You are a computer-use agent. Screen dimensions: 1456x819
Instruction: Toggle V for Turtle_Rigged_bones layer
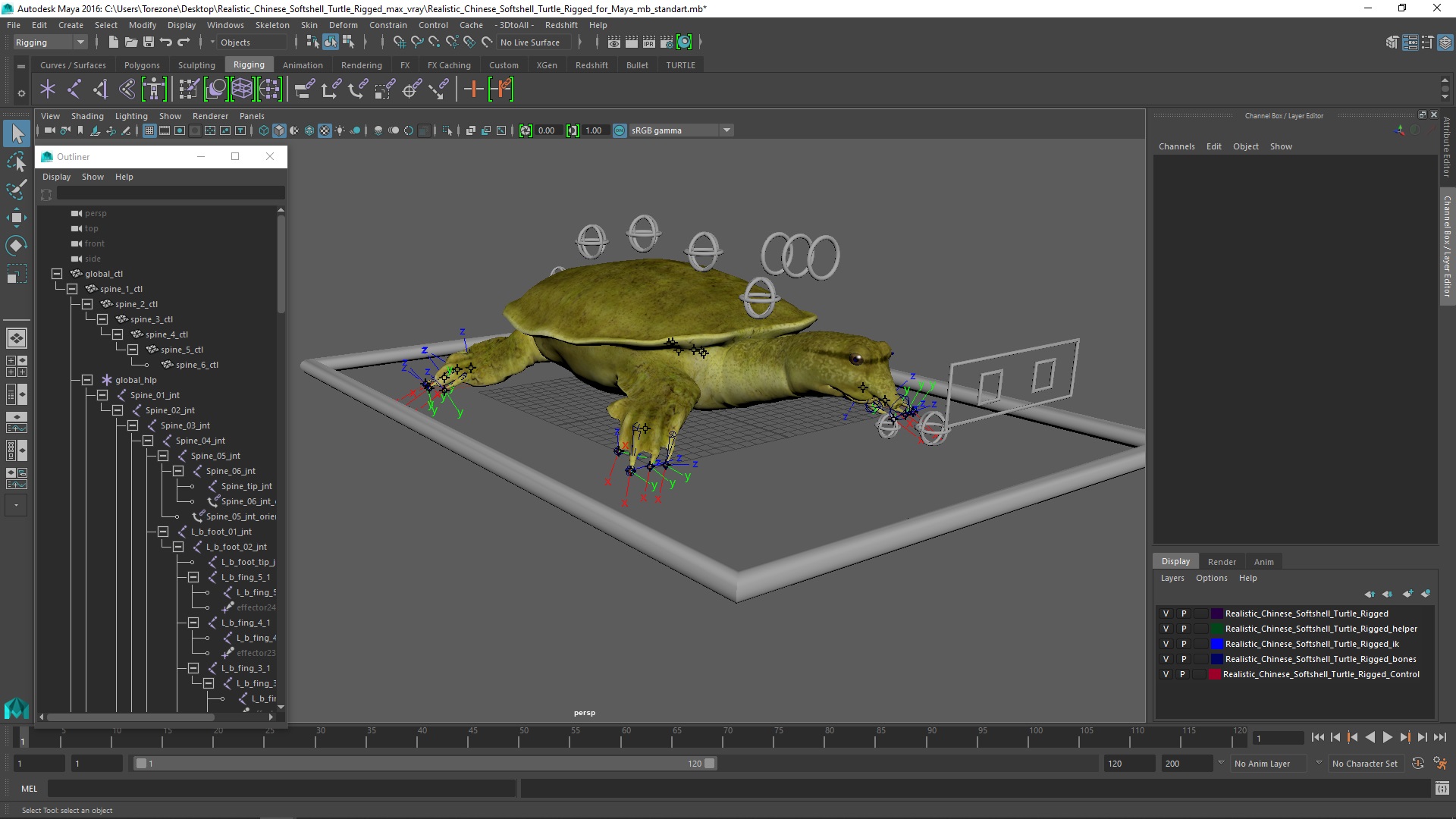[1166, 659]
